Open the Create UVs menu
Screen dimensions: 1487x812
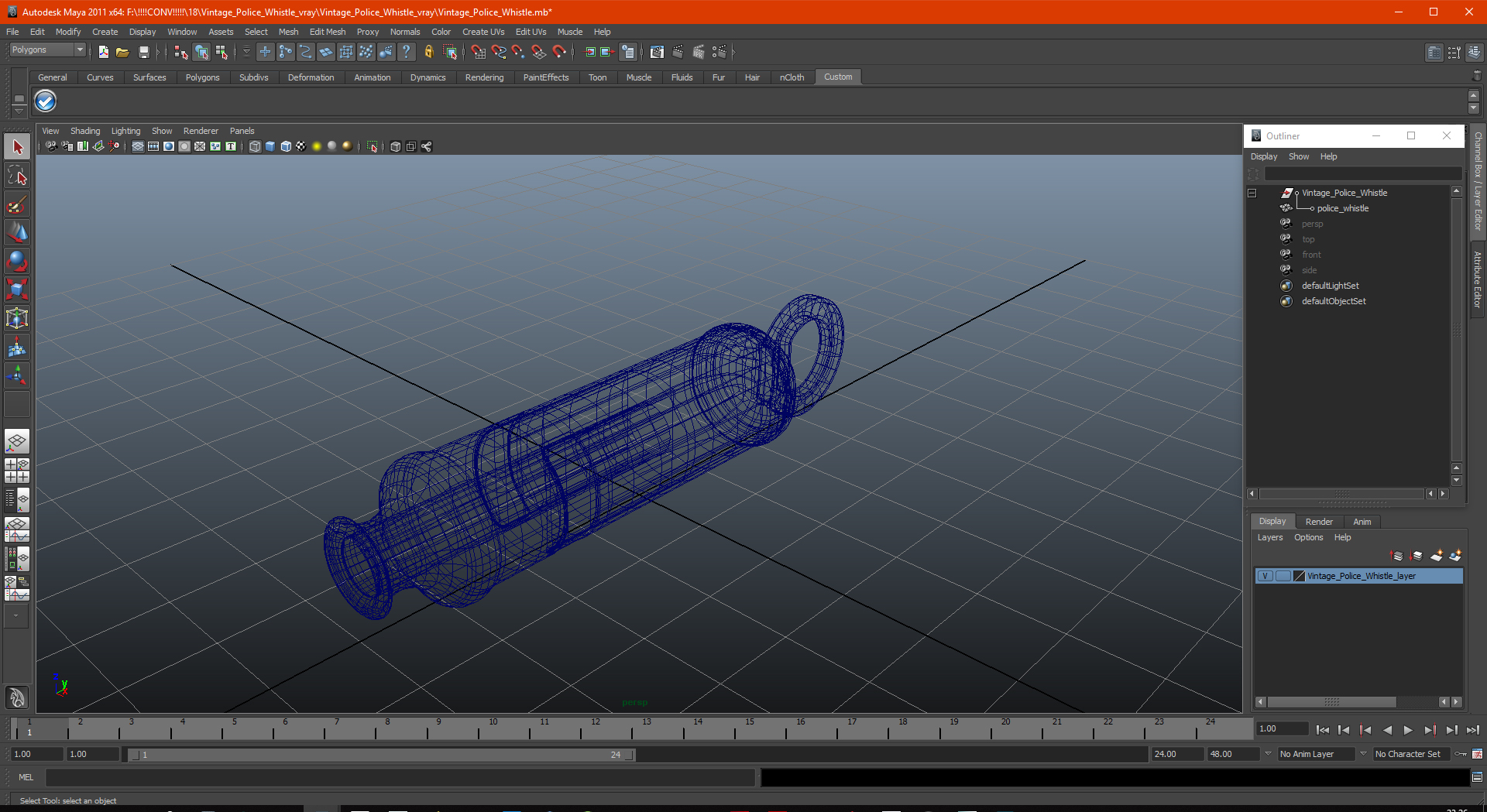[483, 32]
